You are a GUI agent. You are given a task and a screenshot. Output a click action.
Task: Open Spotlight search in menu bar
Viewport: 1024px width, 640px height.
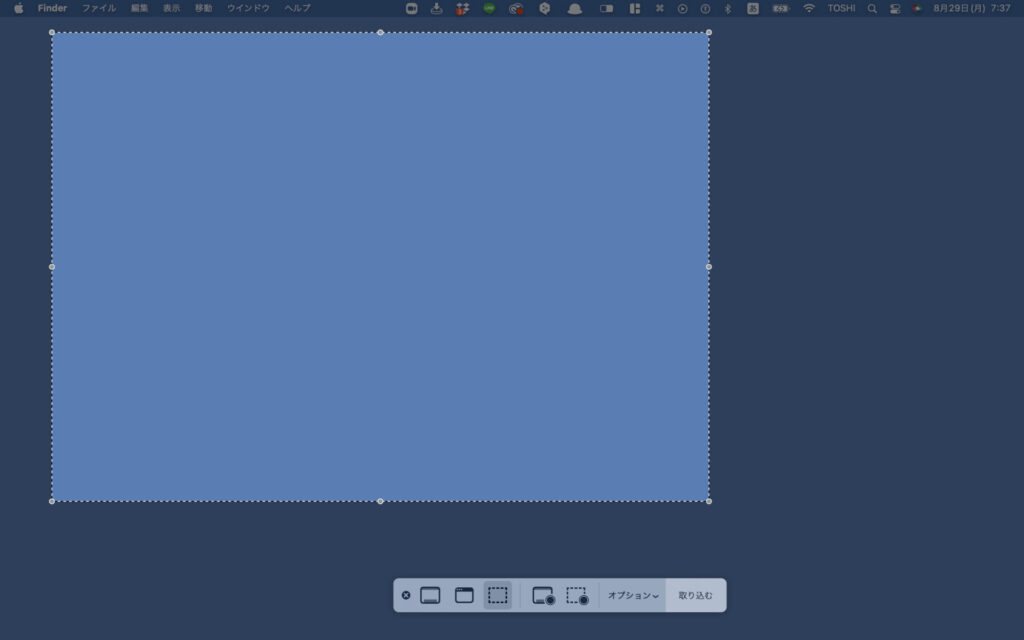[x=872, y=8]
